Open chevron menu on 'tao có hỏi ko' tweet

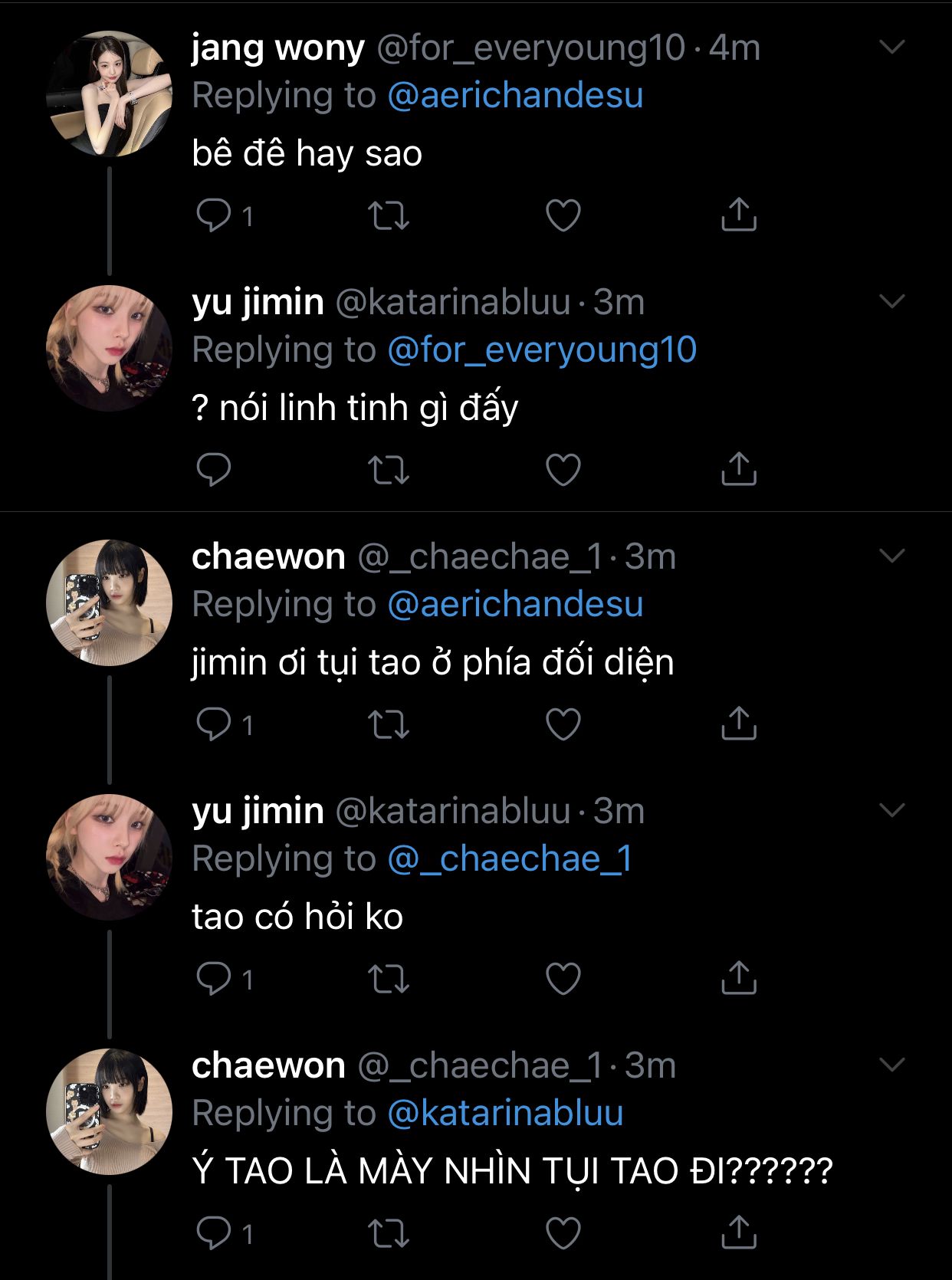click(892, 810)
